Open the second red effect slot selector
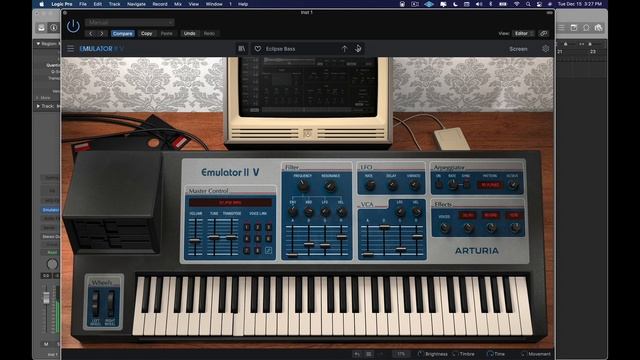 tap(491, 215)
